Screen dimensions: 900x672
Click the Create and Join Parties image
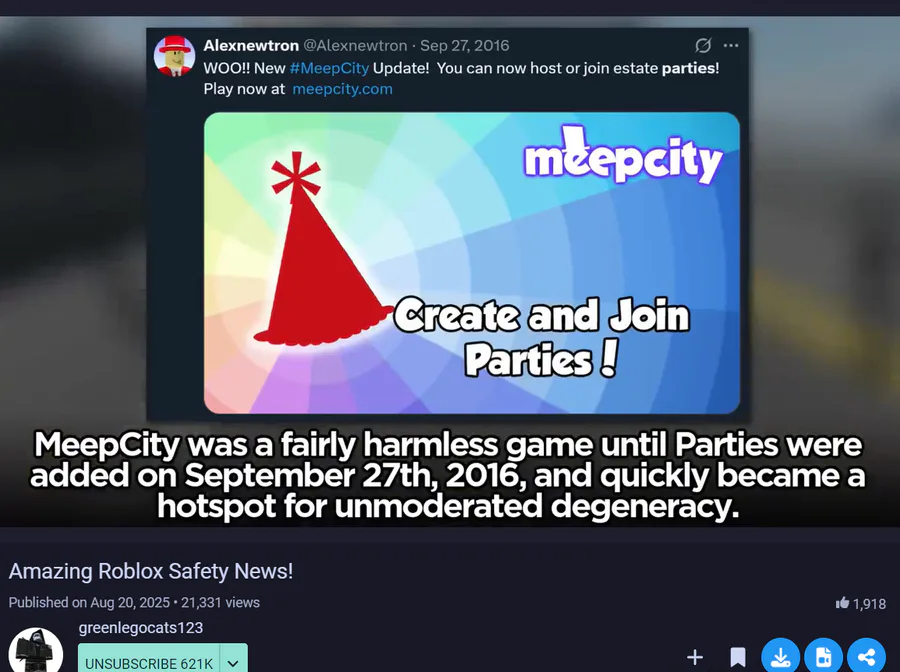pos(472,263)
